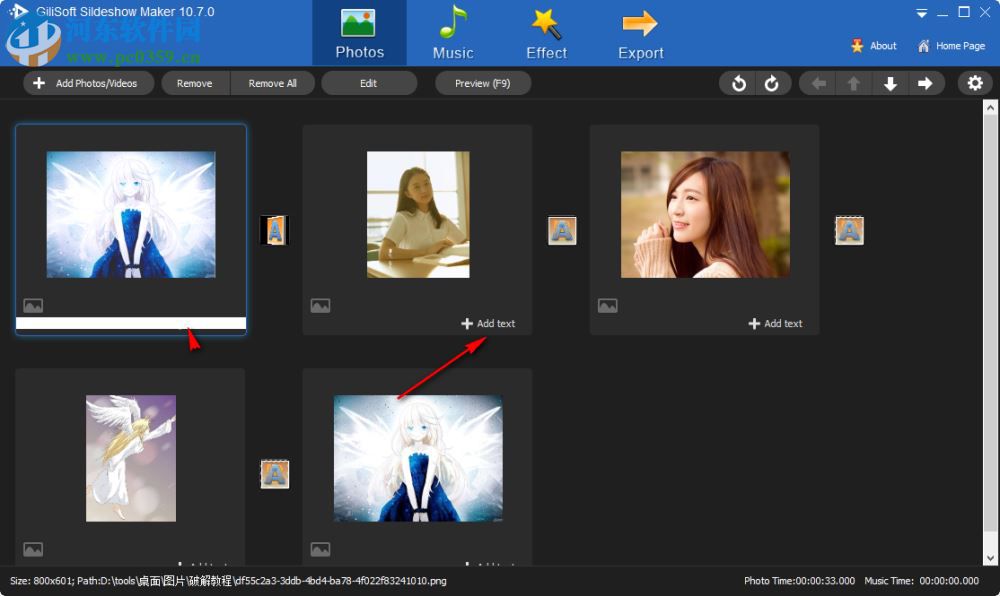This screenshot has height=596, width=1000.
Task: Click the text overlay icon after first slide
Action: pos(274,229)
